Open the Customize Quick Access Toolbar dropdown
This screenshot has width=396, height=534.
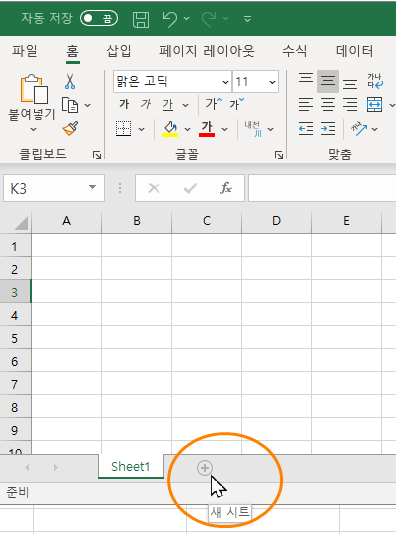pyautogui.click(x=248, y=19)
